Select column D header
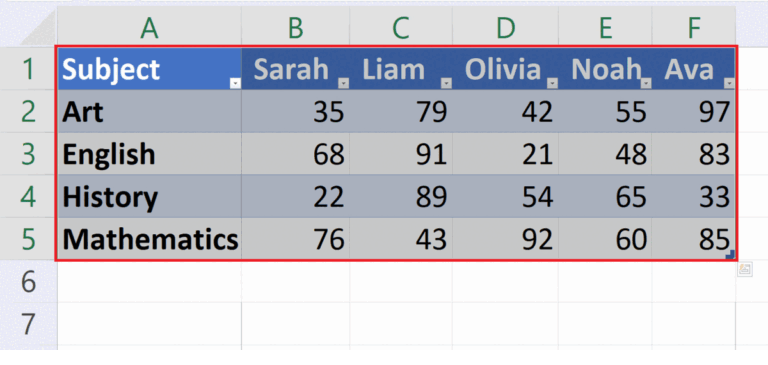The height and width of the screenshot is (365, 768). 505,27
